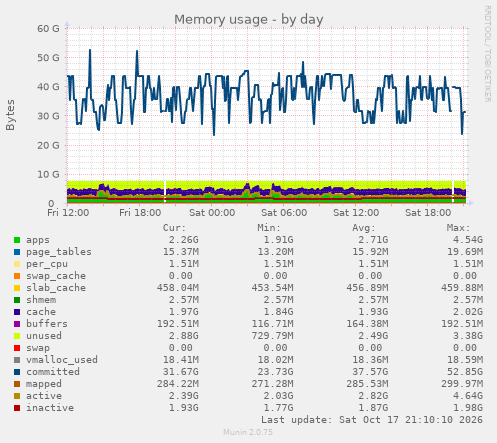497x443 pixels.
Task: Click the unused min value 729.79M
Action: tap(272, 336)
